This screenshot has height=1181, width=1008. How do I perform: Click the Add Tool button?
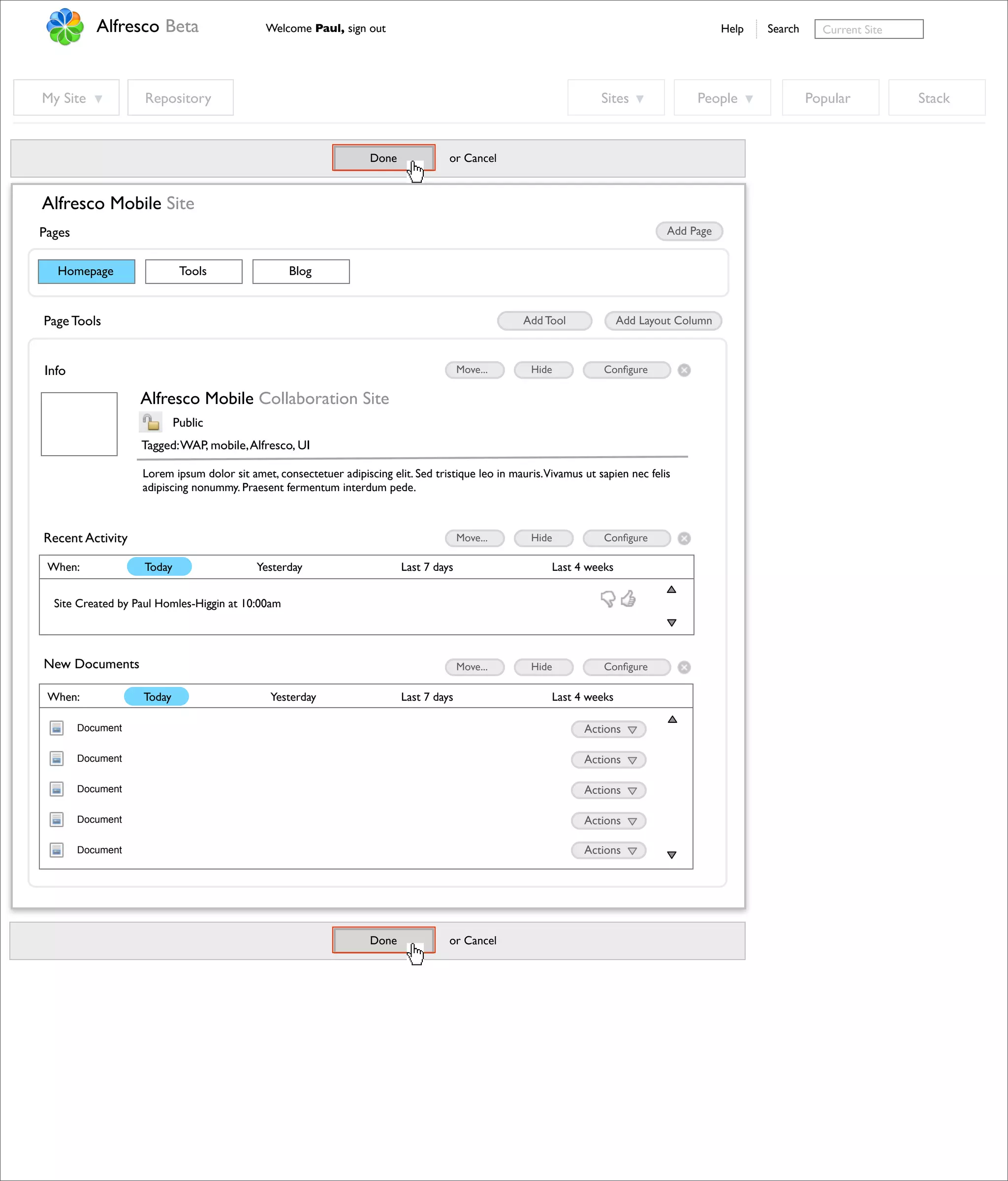click(x=544, y=320)
